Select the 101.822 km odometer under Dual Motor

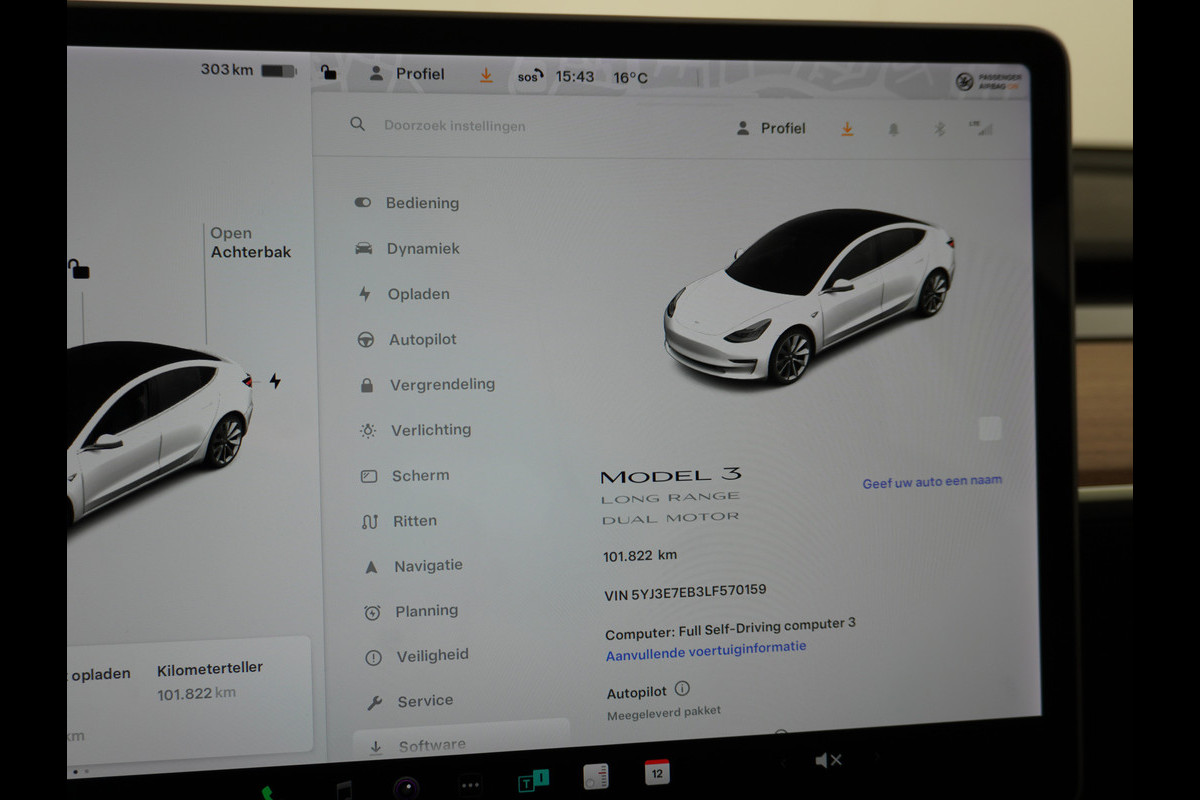(640, 556)
